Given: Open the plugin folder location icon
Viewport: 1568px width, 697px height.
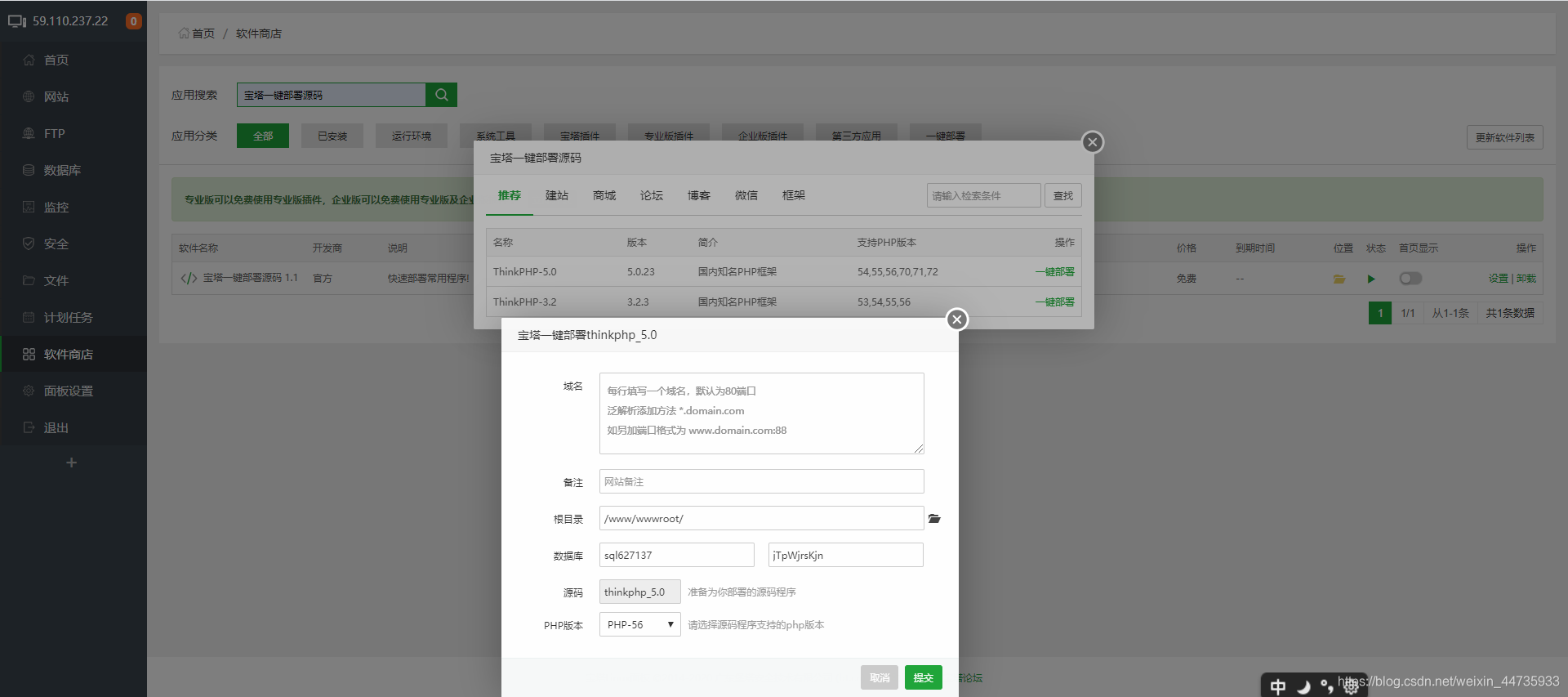Looking at the screenshot, I should coord(1339,279).
